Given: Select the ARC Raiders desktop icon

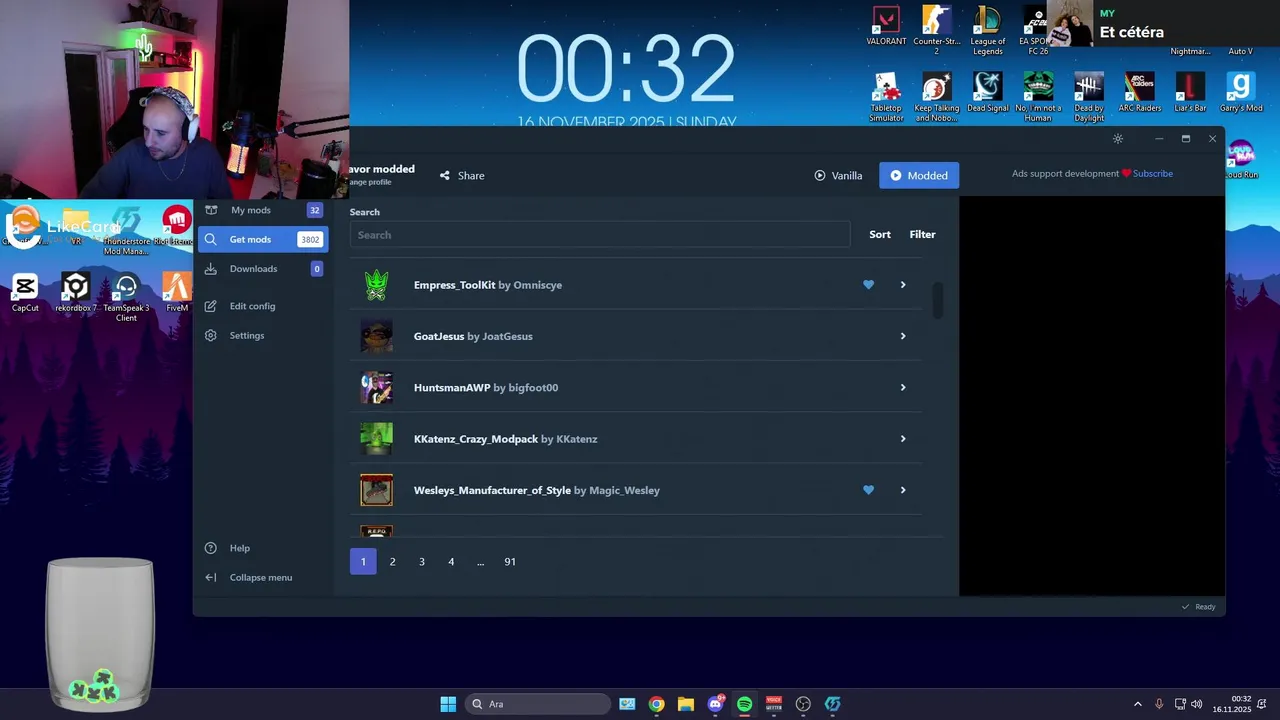Looking at the screenshot, I should (x=1139, y=92).
